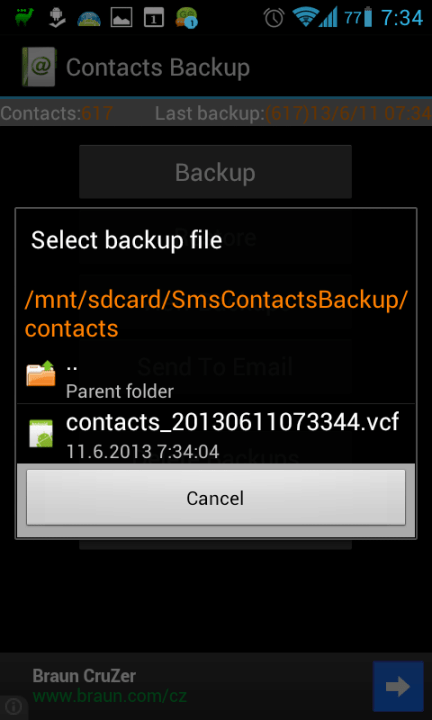Go up to Parent folder entry

pyautogui.click(x=216, y=377)
